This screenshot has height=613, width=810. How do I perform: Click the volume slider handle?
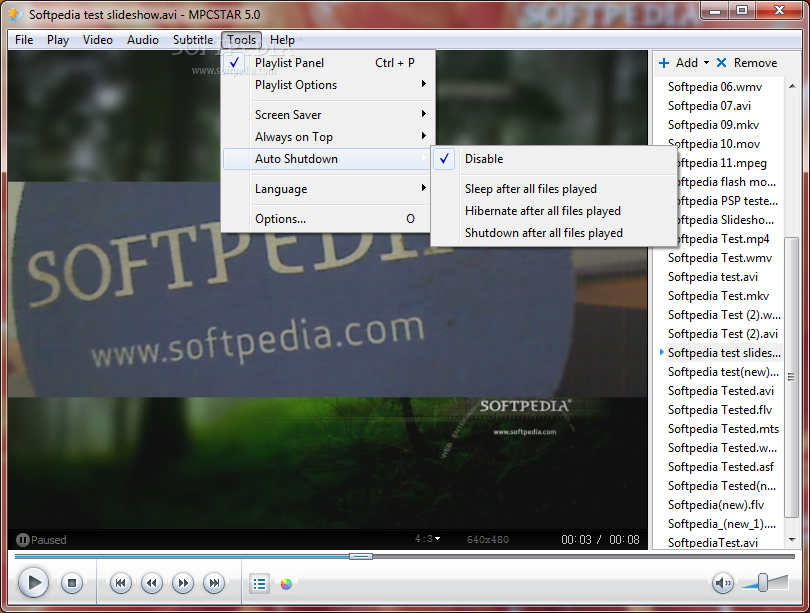[762, 582]
